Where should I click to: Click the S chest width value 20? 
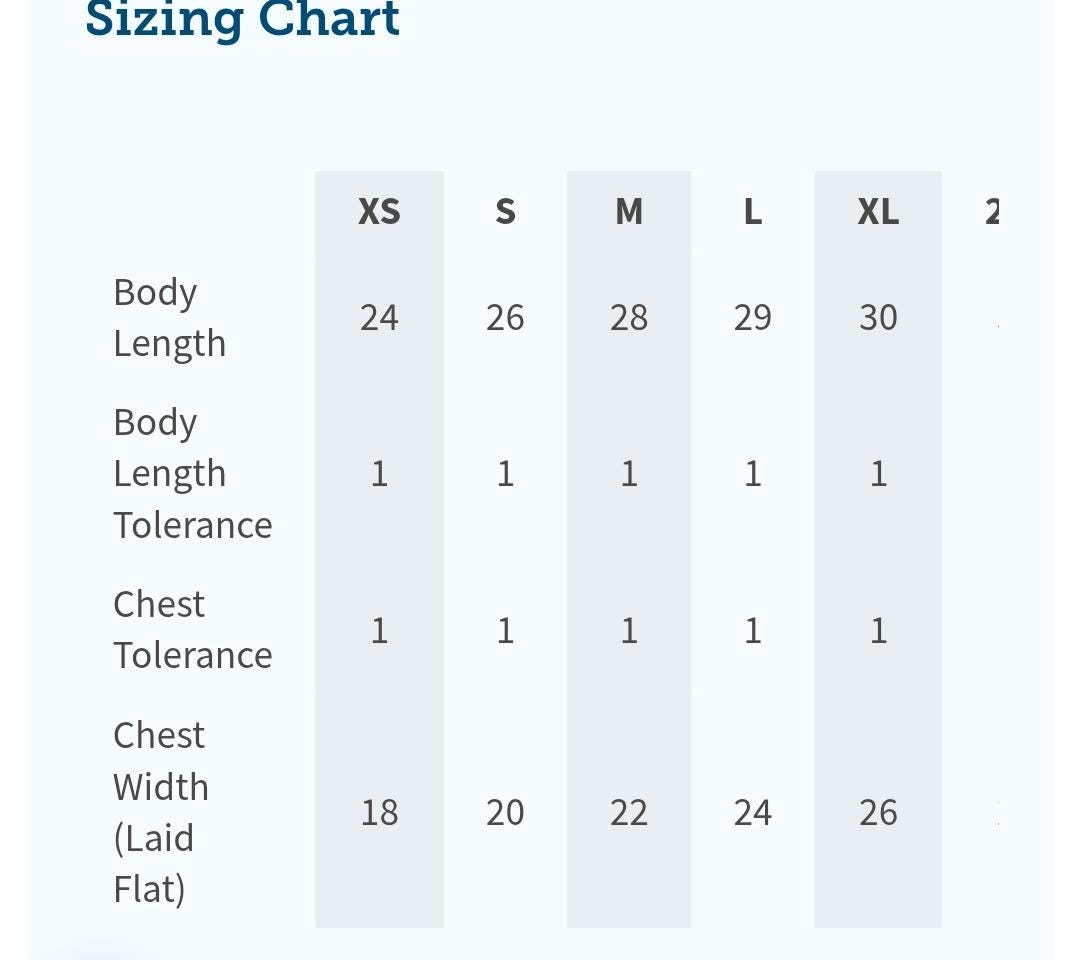[505, 813]
